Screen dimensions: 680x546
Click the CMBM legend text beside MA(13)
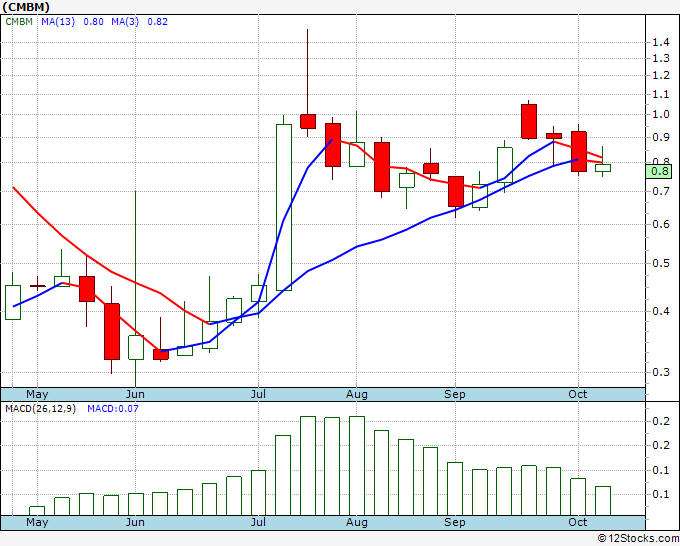point(20,22)
